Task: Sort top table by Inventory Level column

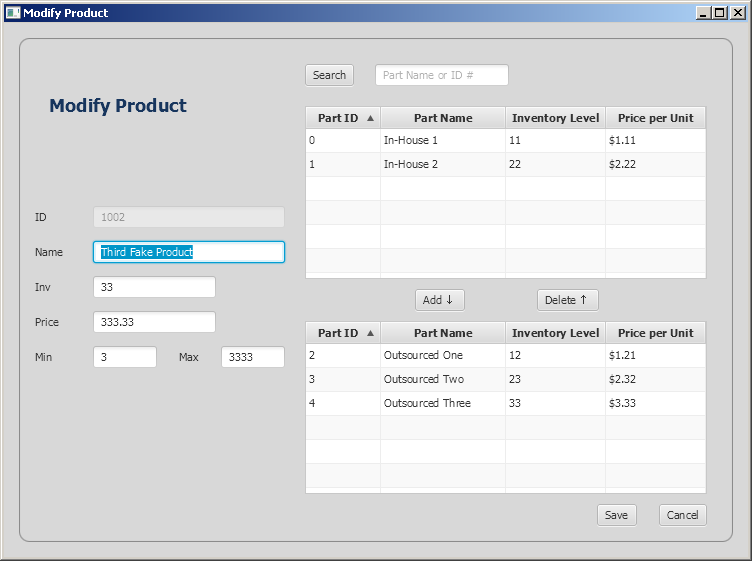Action: coord(555,118)
